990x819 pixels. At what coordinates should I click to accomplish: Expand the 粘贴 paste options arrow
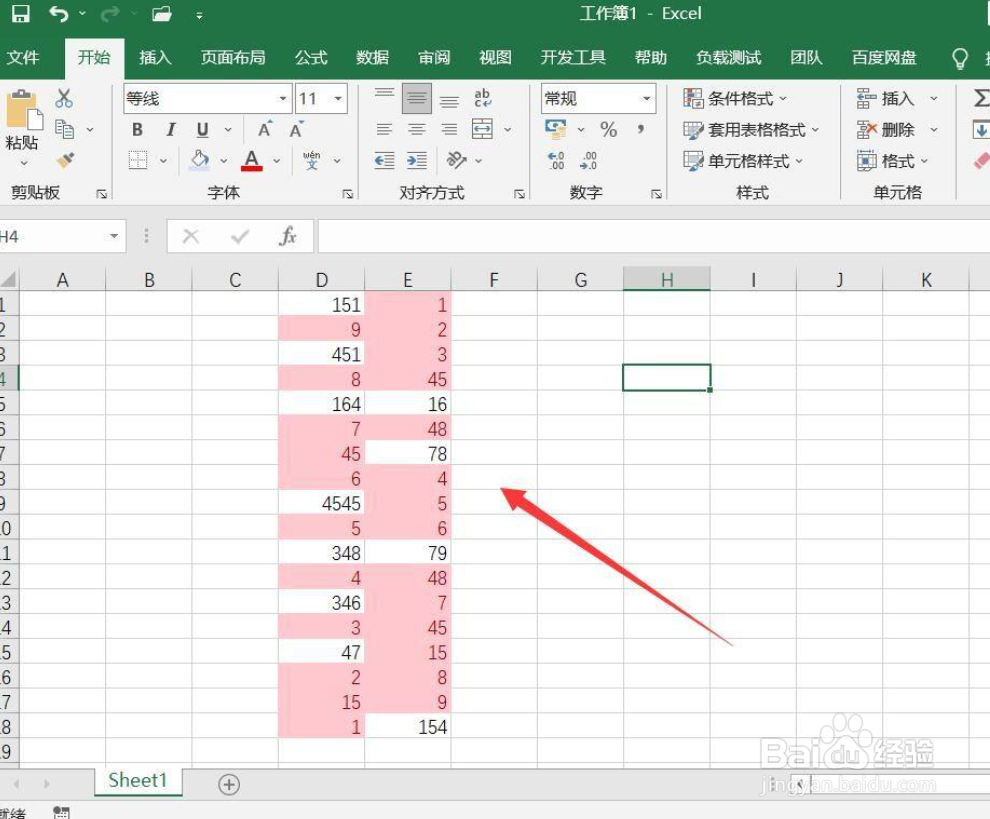tap(23, 163)
